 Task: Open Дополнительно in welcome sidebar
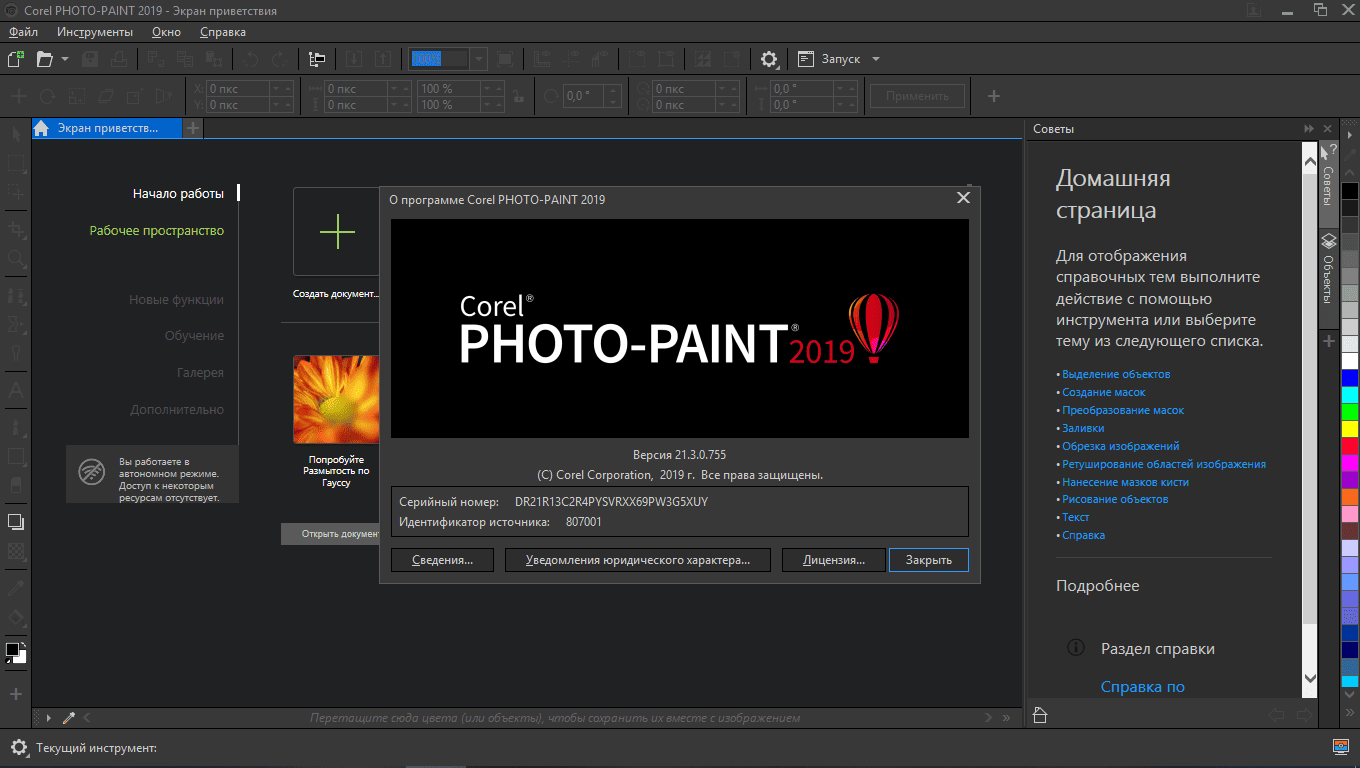click(x=177, y=409)
